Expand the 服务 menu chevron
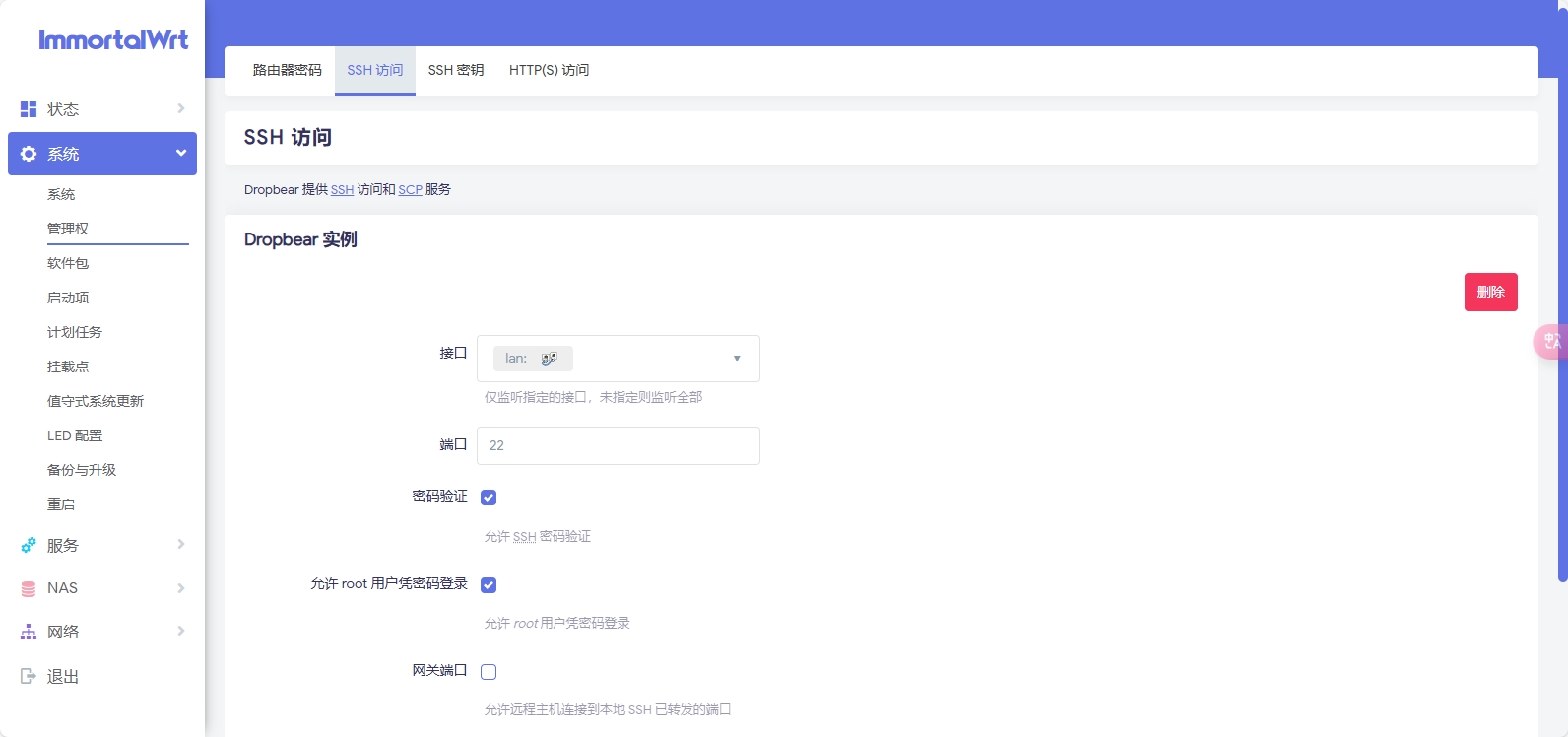 point(181,544)
